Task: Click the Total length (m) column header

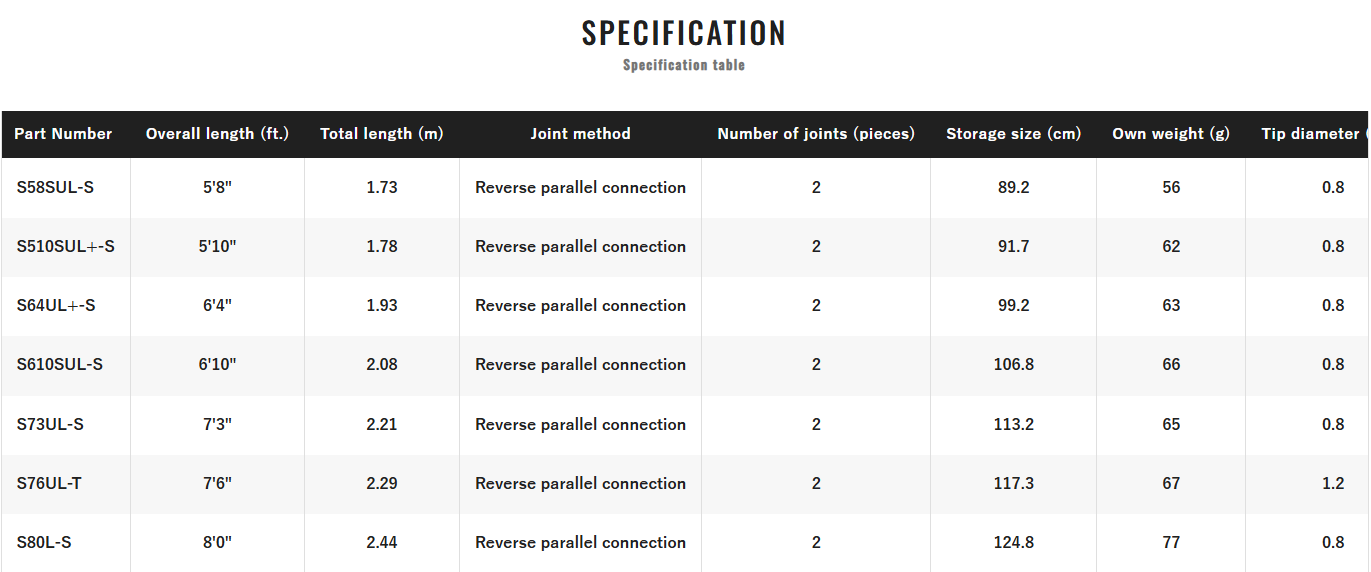Action: pos(381,134)
